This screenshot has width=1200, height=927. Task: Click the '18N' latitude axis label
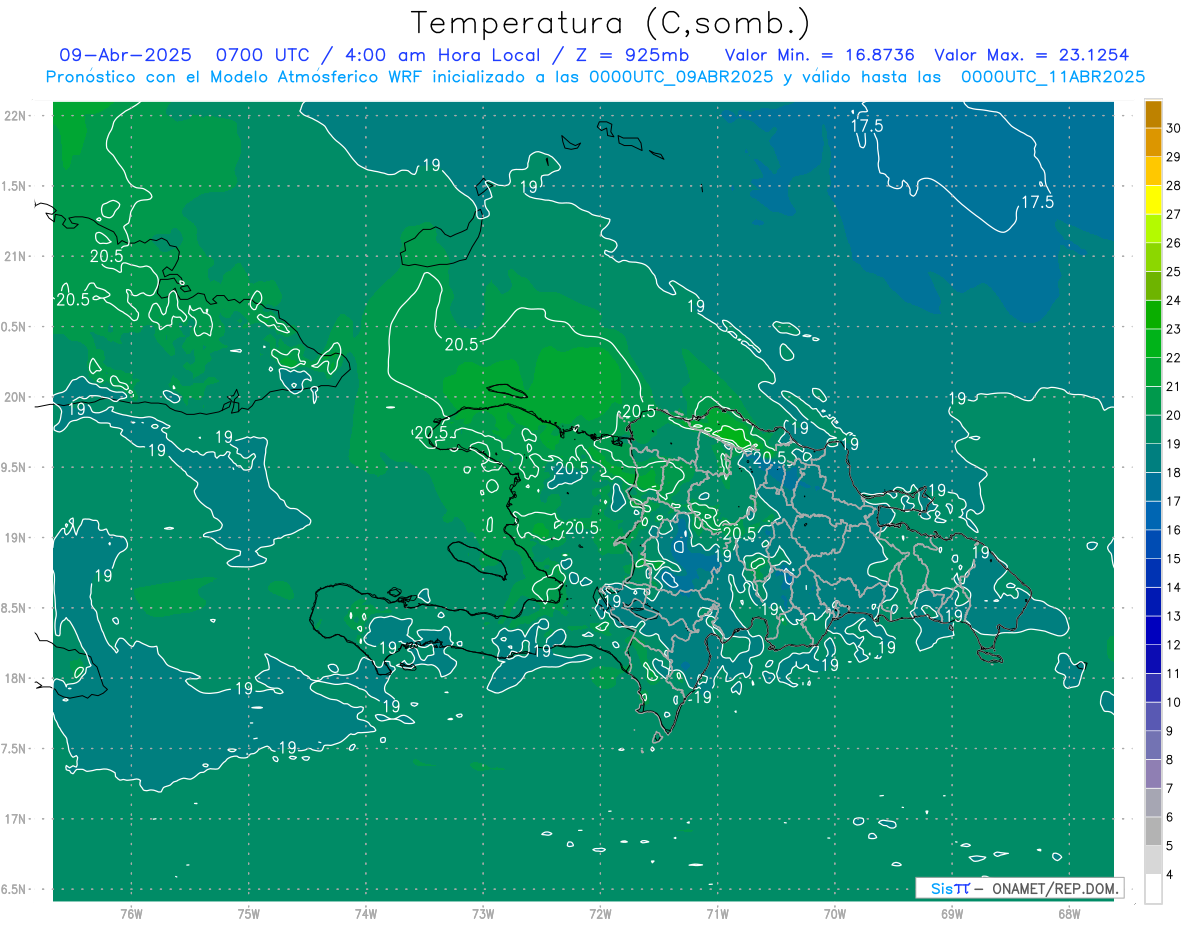tap(15, 678)
